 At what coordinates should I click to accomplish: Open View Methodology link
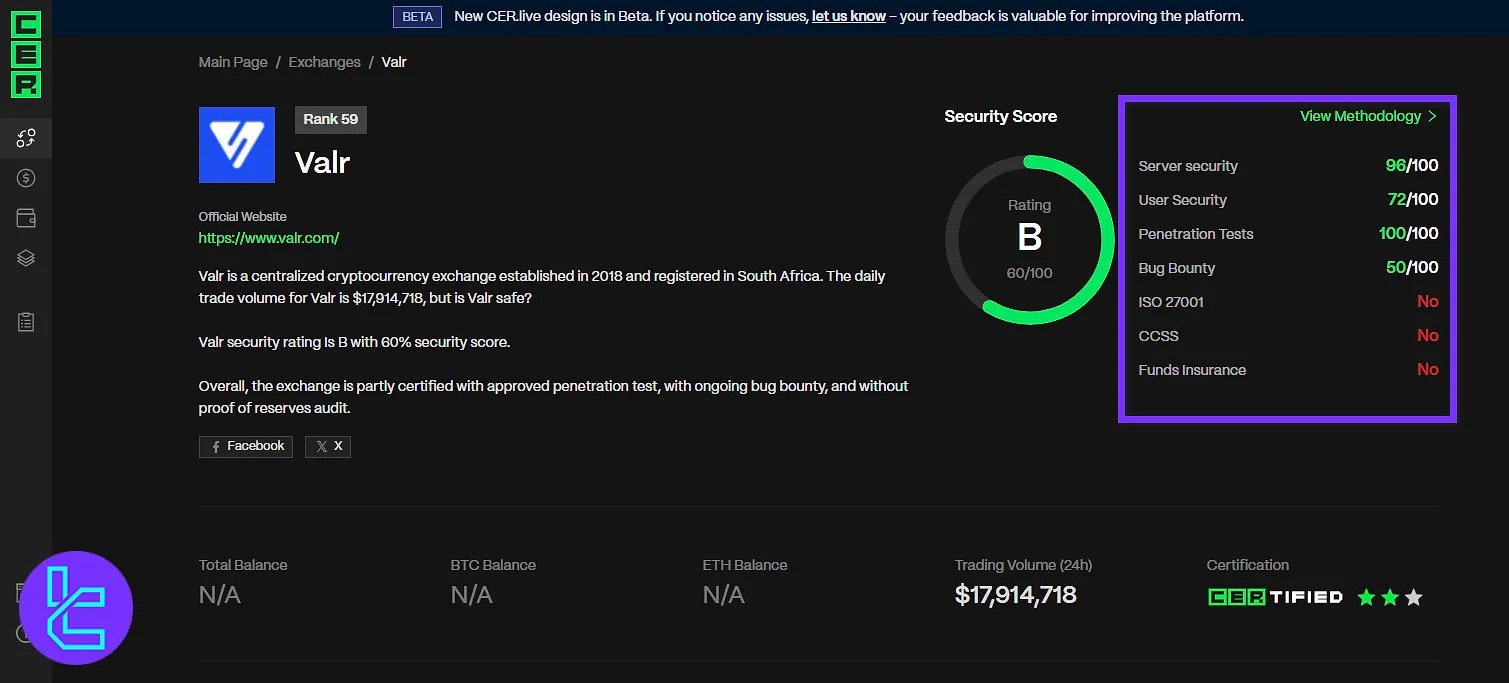click(x=1360, y=116)
